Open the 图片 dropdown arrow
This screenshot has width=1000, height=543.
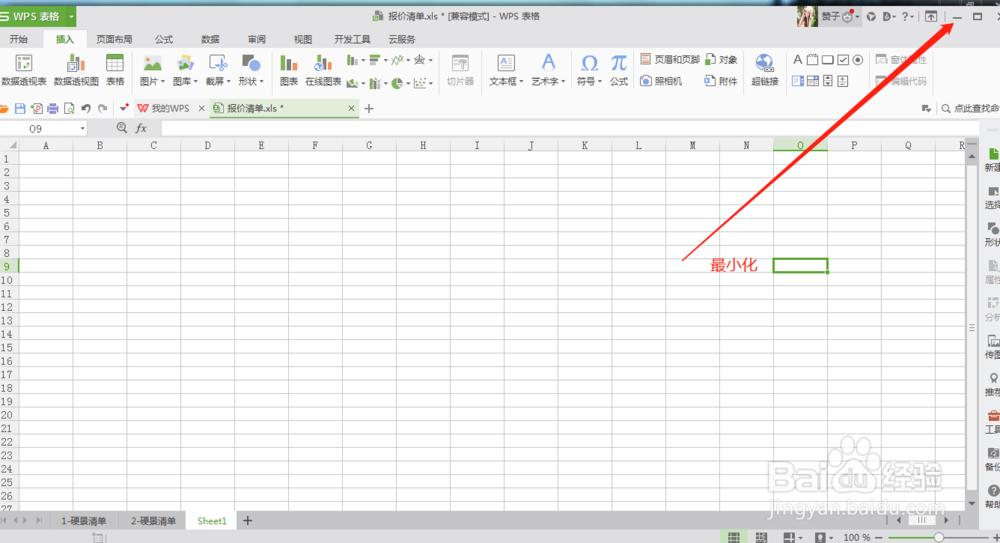pyautogui.click(x=163, y=82)
